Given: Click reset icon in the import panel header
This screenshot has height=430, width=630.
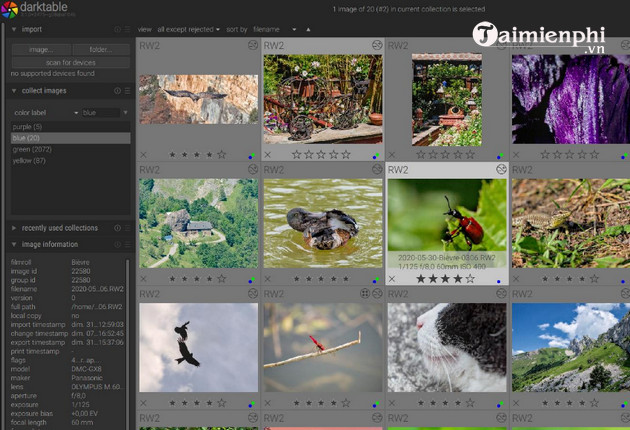Looking at the screenshot, I should 117,29.
